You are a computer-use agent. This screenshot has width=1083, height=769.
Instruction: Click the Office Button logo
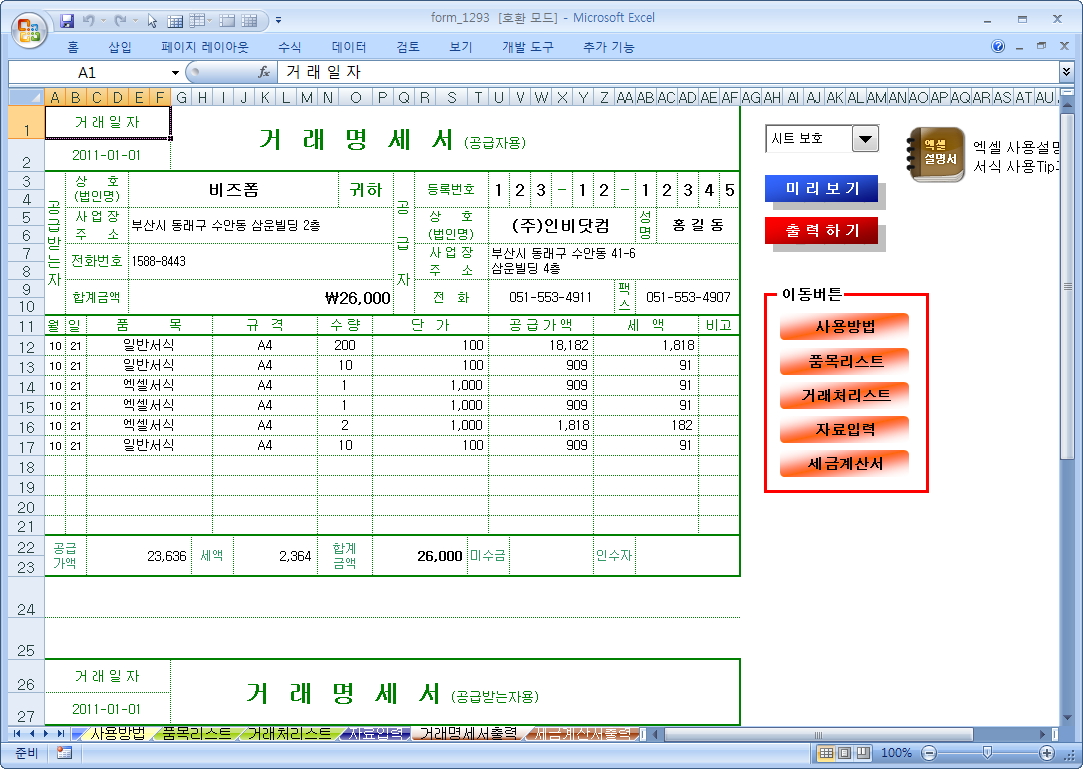[x=28, y=27]
